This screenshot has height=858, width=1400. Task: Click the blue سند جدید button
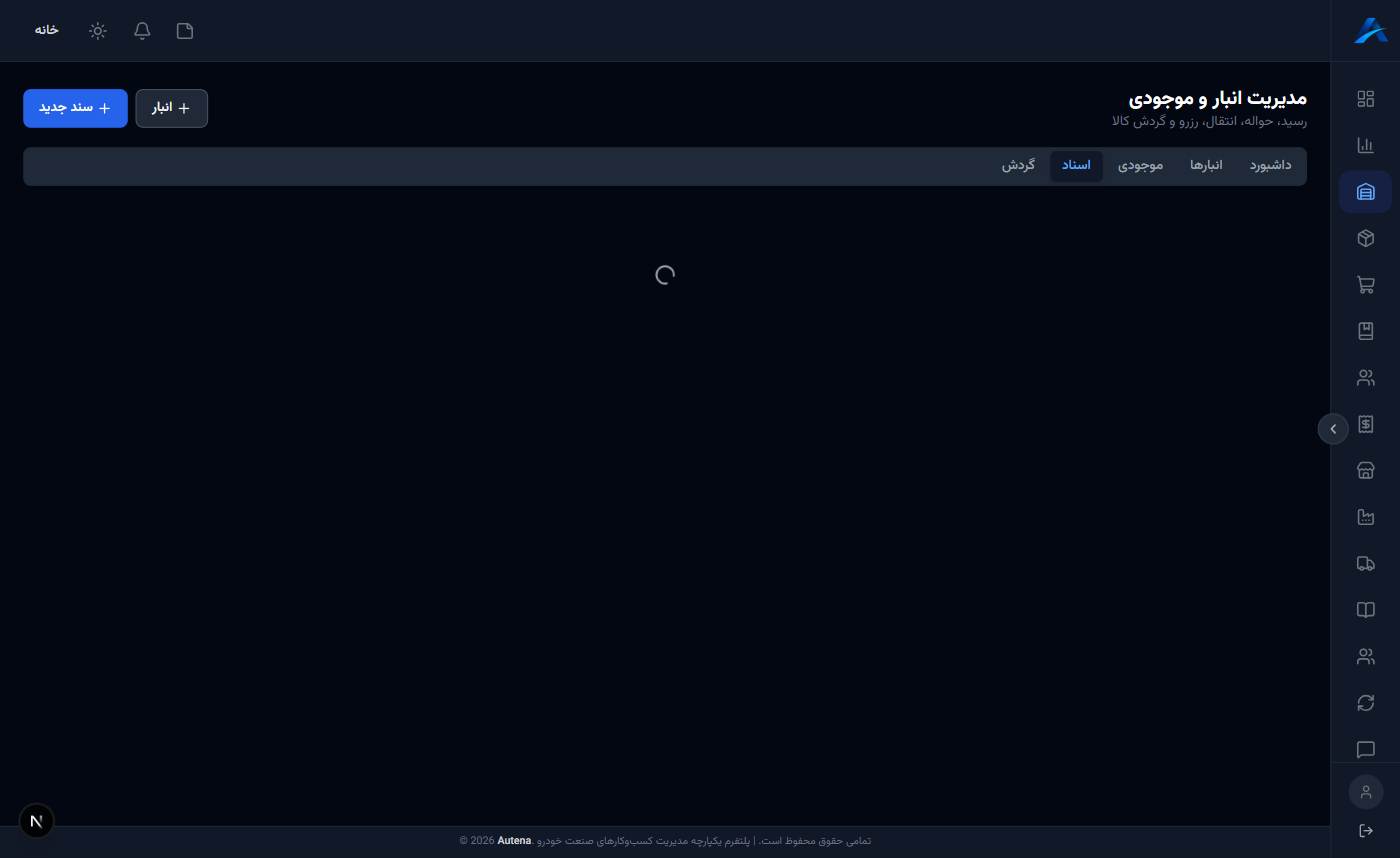pos(75,108)
